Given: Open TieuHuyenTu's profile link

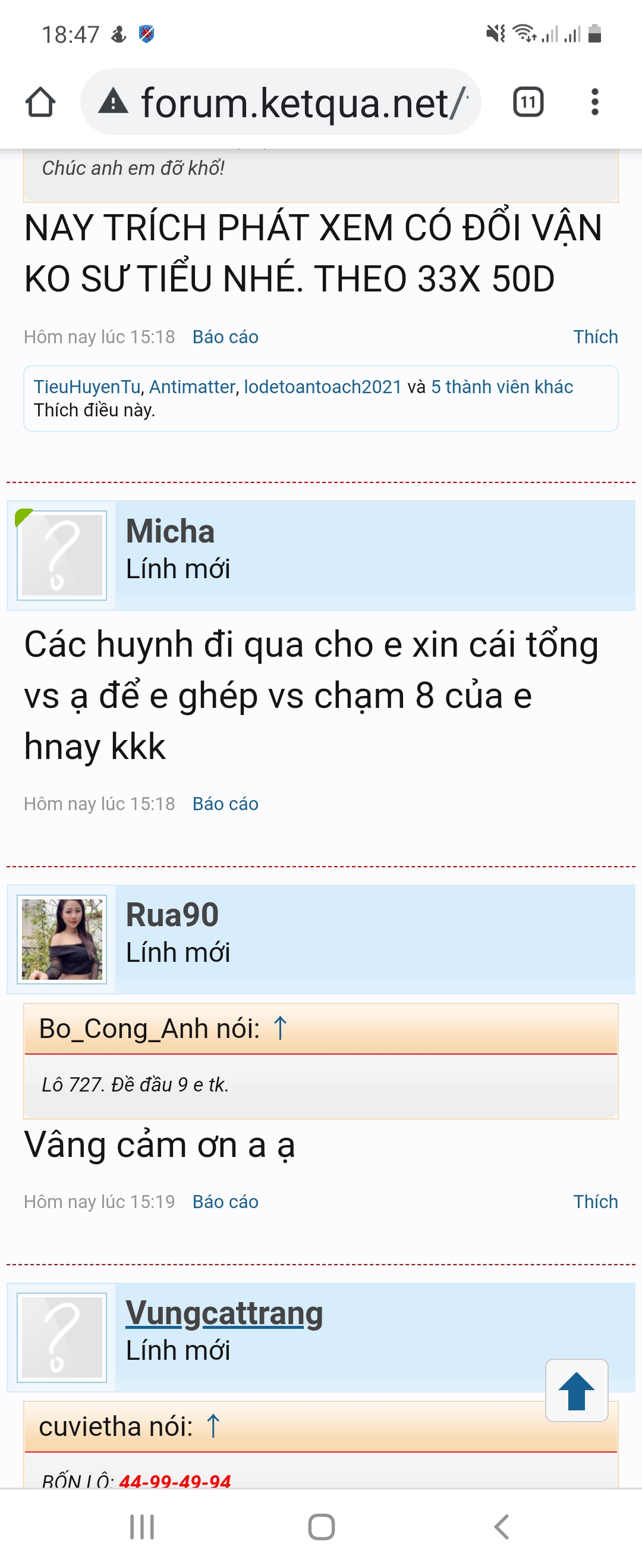Looking at the screenshot, I should click(x=87, y=387).
